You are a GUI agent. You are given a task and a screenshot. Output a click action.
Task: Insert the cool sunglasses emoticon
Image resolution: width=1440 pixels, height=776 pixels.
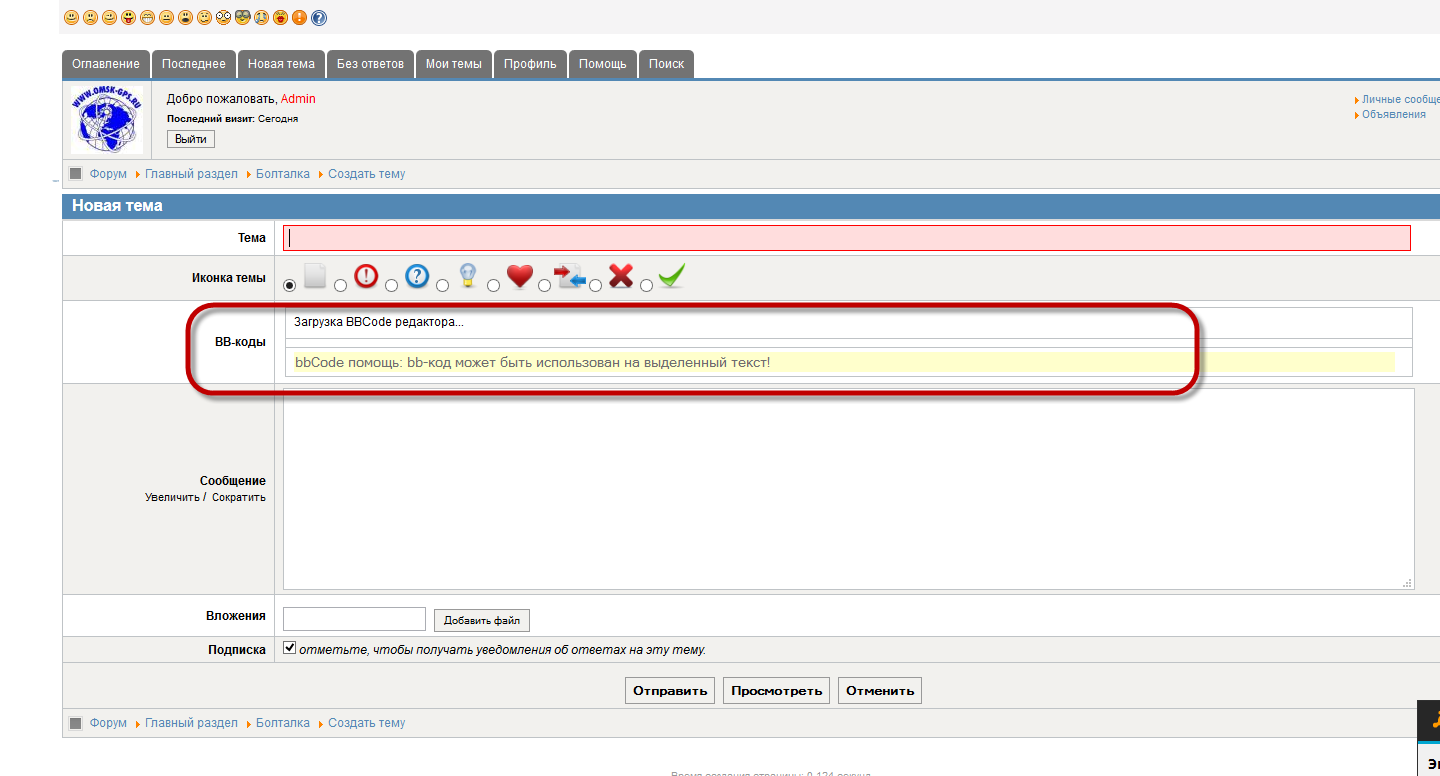[242, 18]
